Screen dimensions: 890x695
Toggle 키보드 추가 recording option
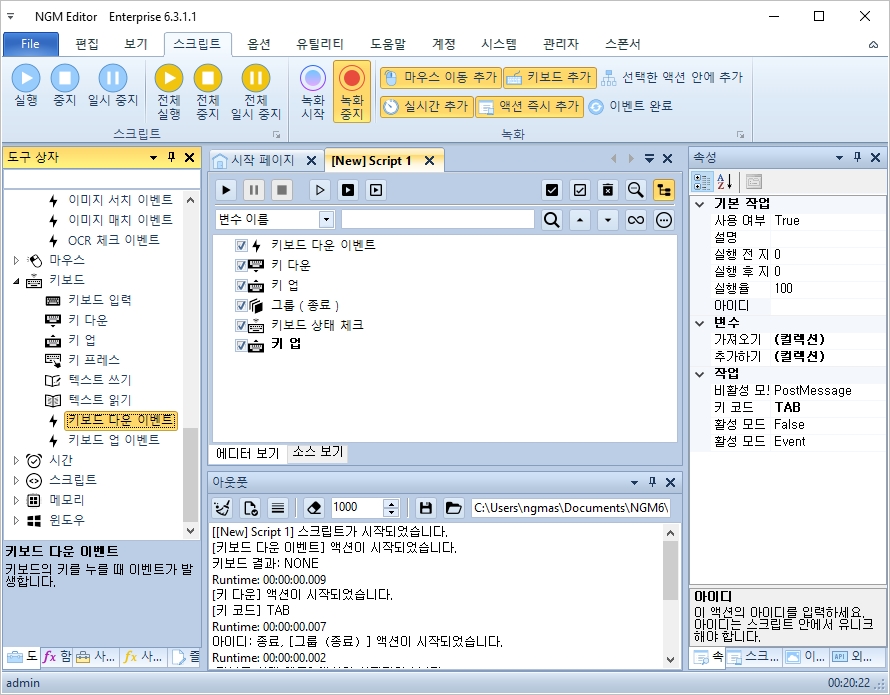pos(550,77)
